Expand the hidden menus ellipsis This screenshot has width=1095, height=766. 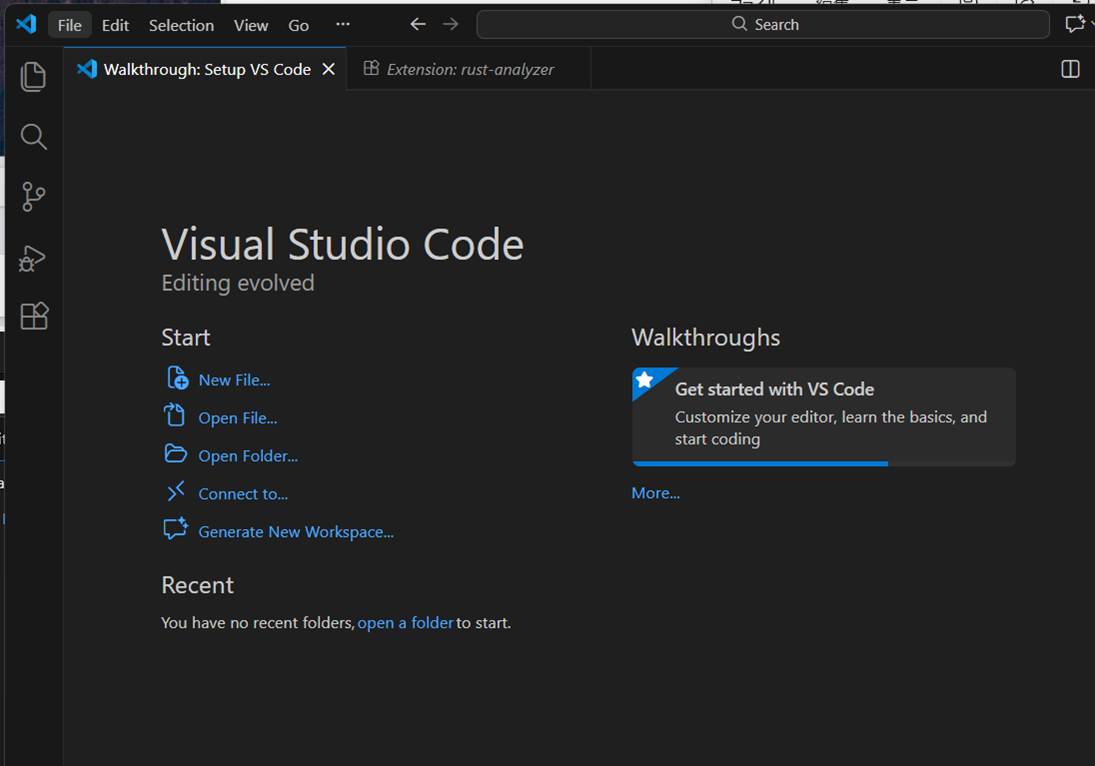click(x=343, y=24)
